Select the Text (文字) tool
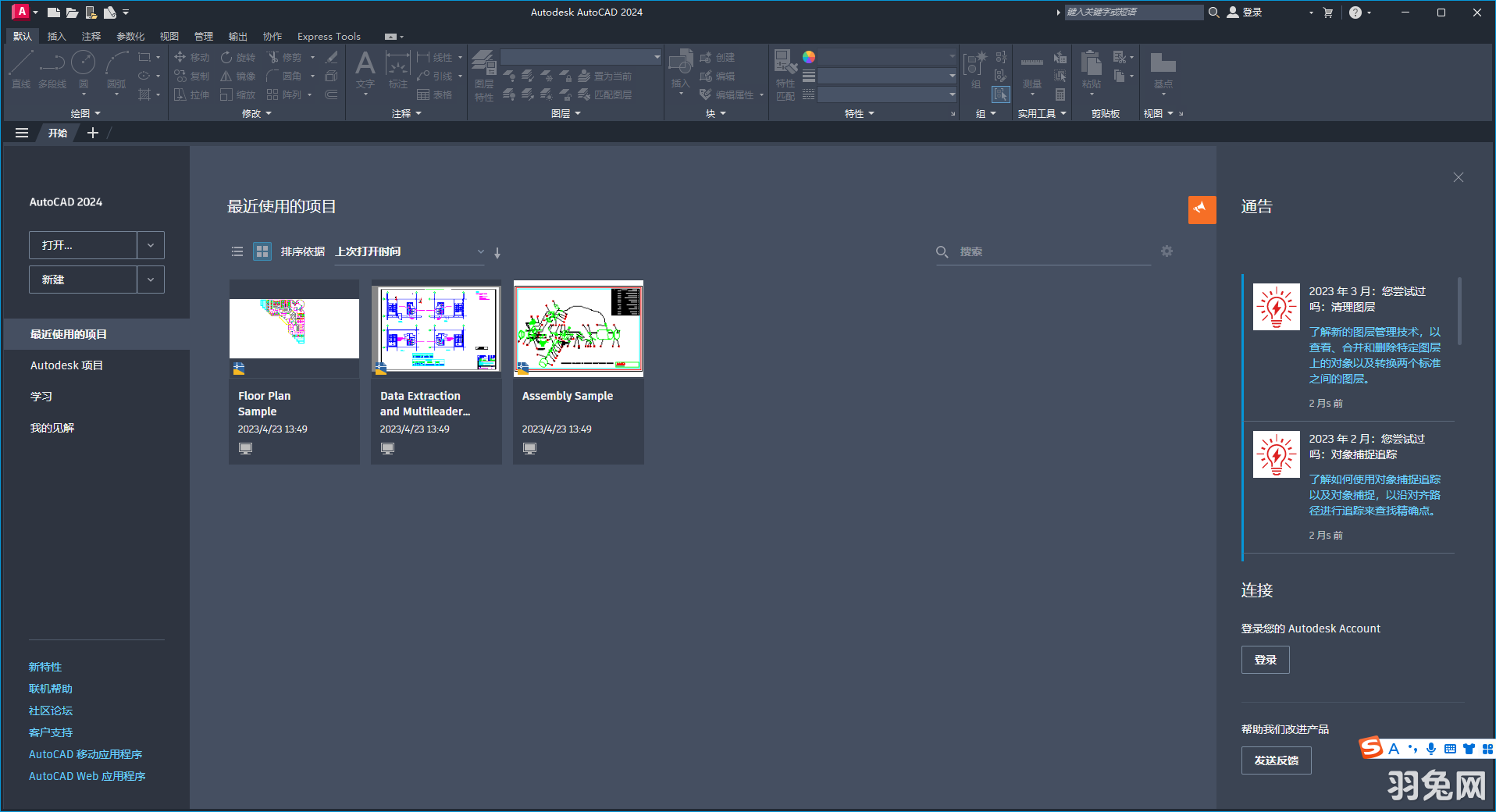This screenshot has width=1496, height=812. coord(365,69)
